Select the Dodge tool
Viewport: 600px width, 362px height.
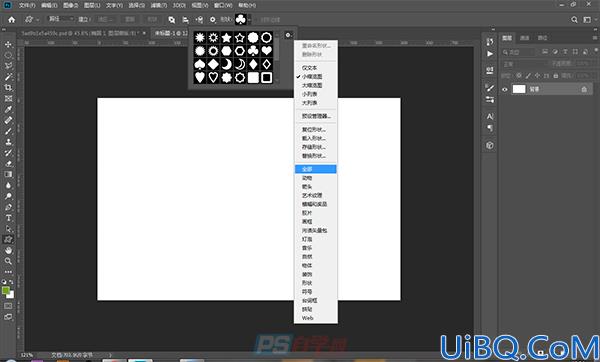(x=8, y=196)
